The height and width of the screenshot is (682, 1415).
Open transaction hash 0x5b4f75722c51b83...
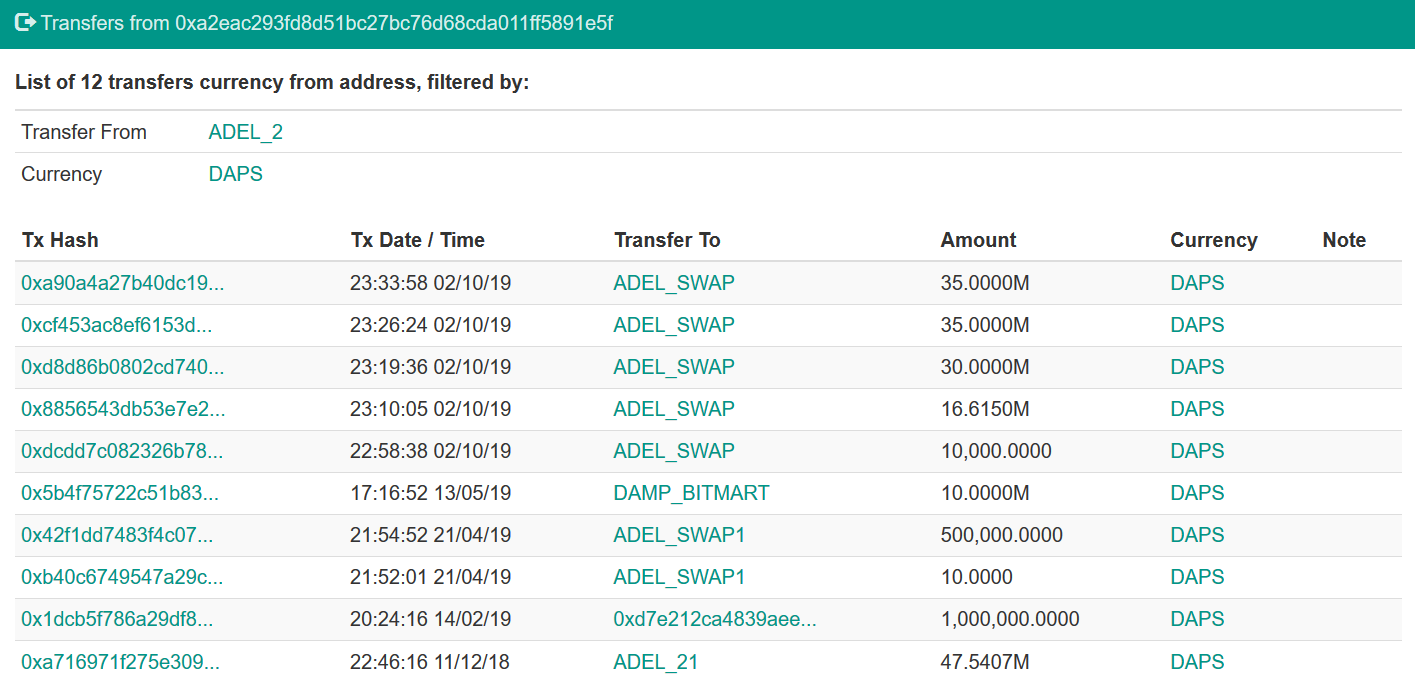click(x=120, y=493)
